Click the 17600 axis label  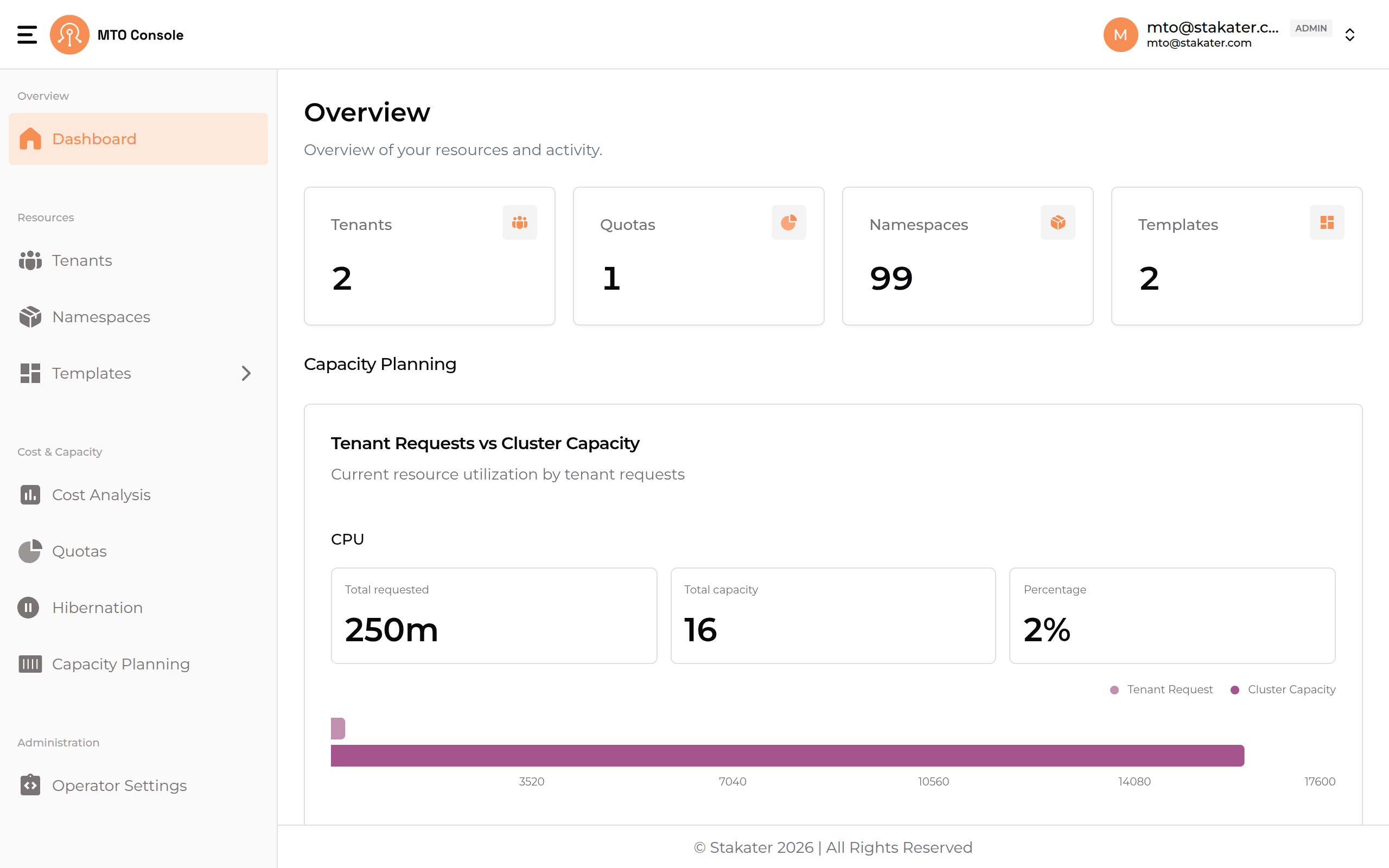click(x=1320, y=781)
